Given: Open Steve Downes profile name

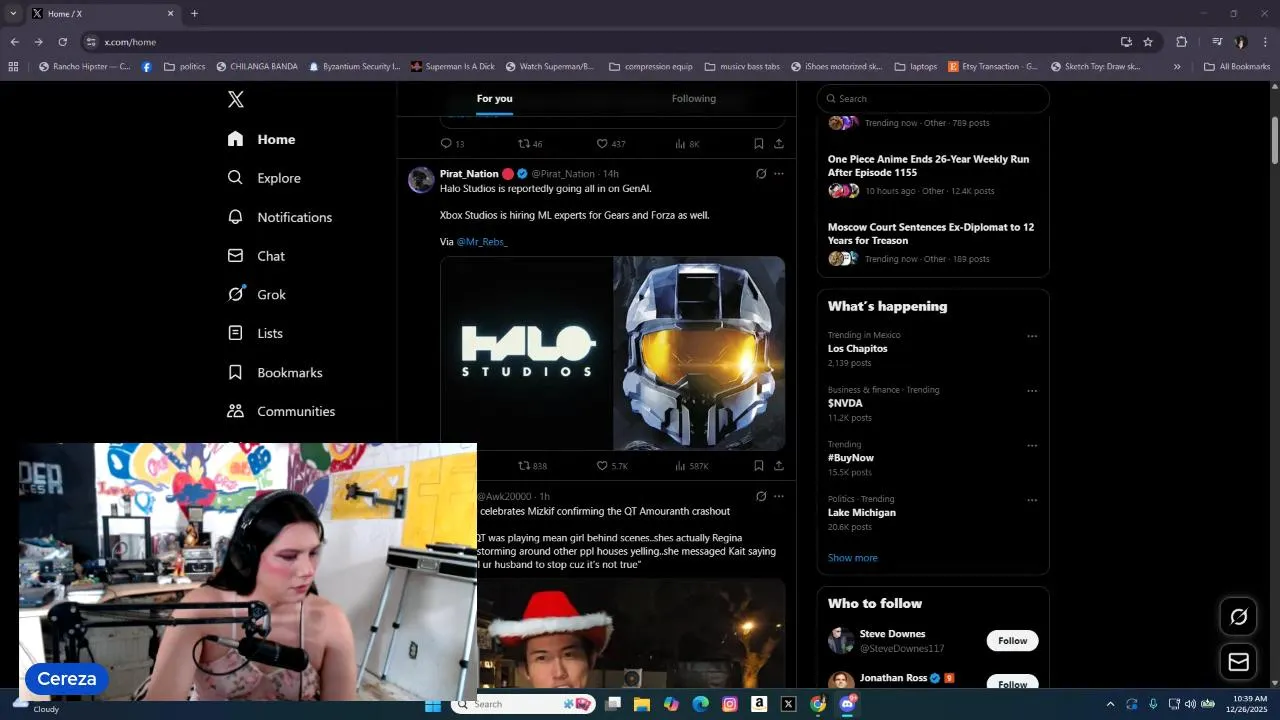Looking at the screenshot, I should (892, 634).
